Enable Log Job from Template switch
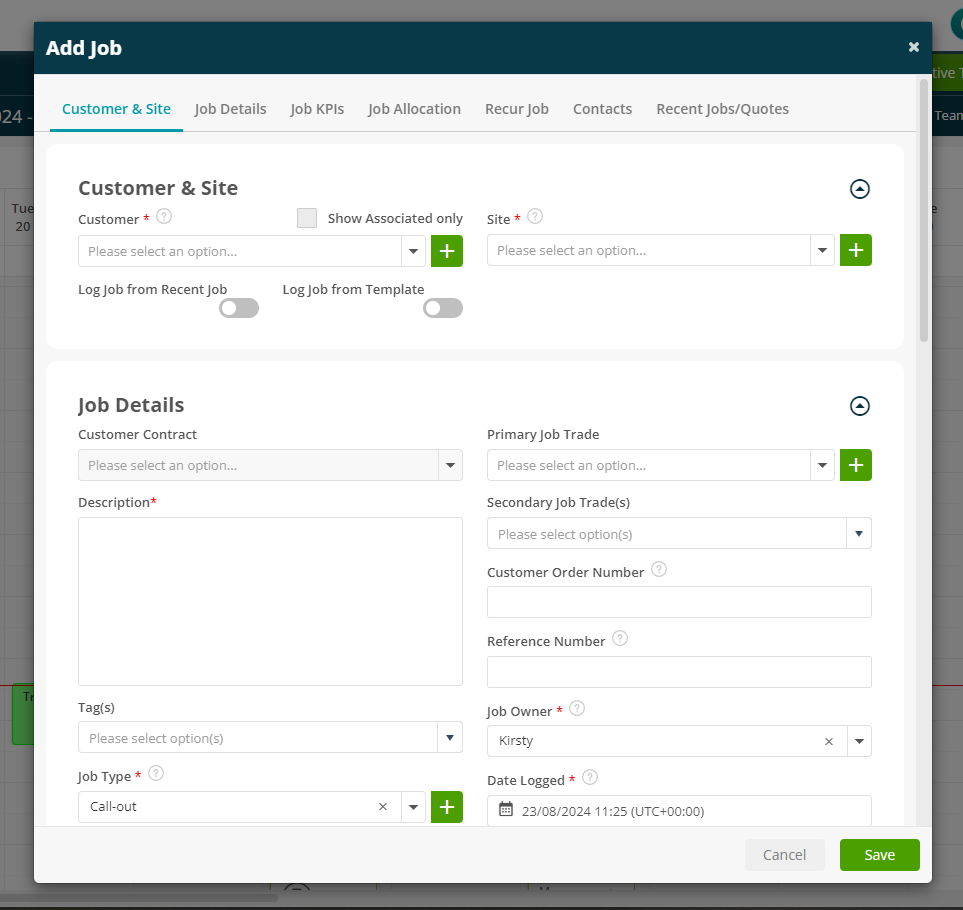963x910 pixels. pyautogui.click(x=443, y=308)
